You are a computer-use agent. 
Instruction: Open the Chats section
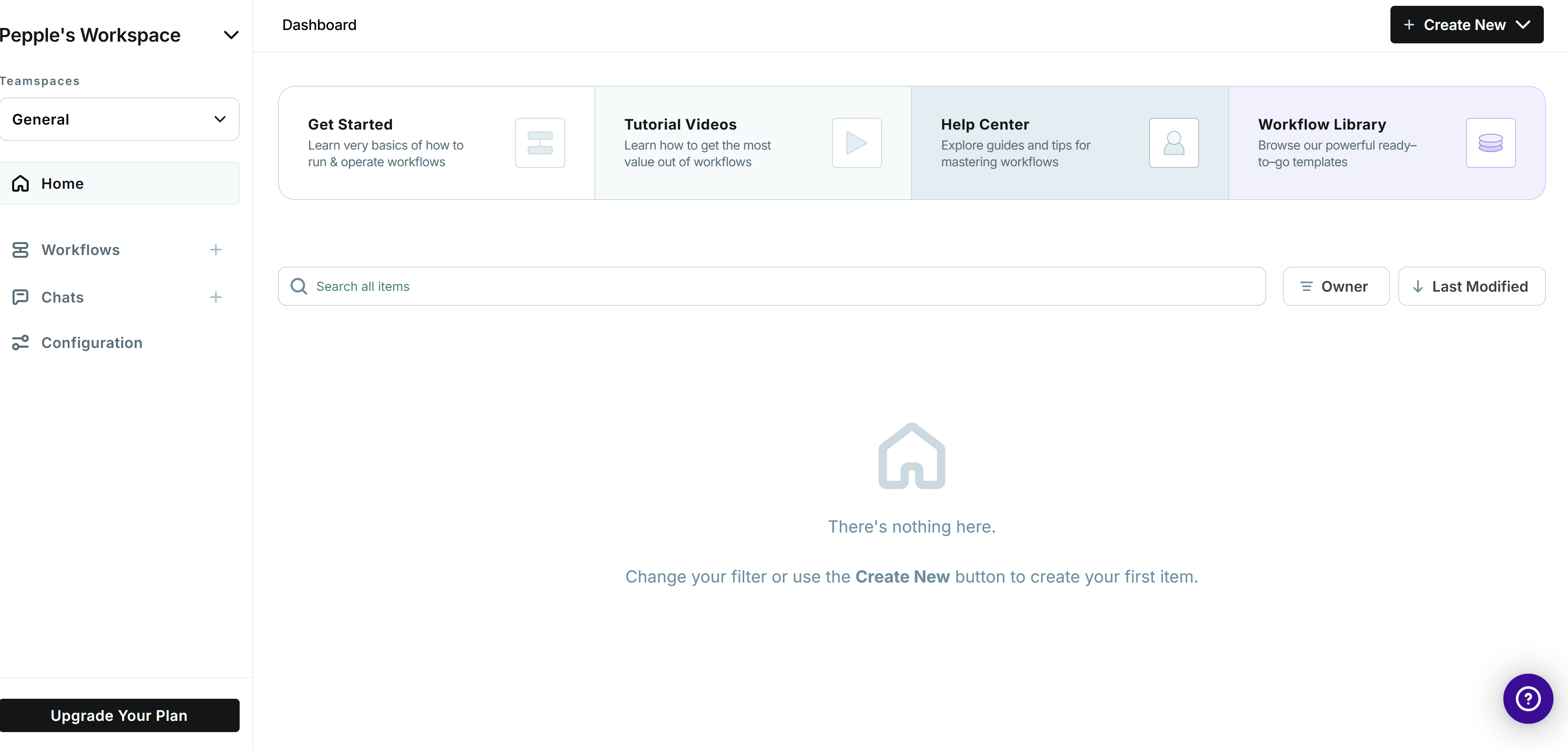tap(62, 297)
